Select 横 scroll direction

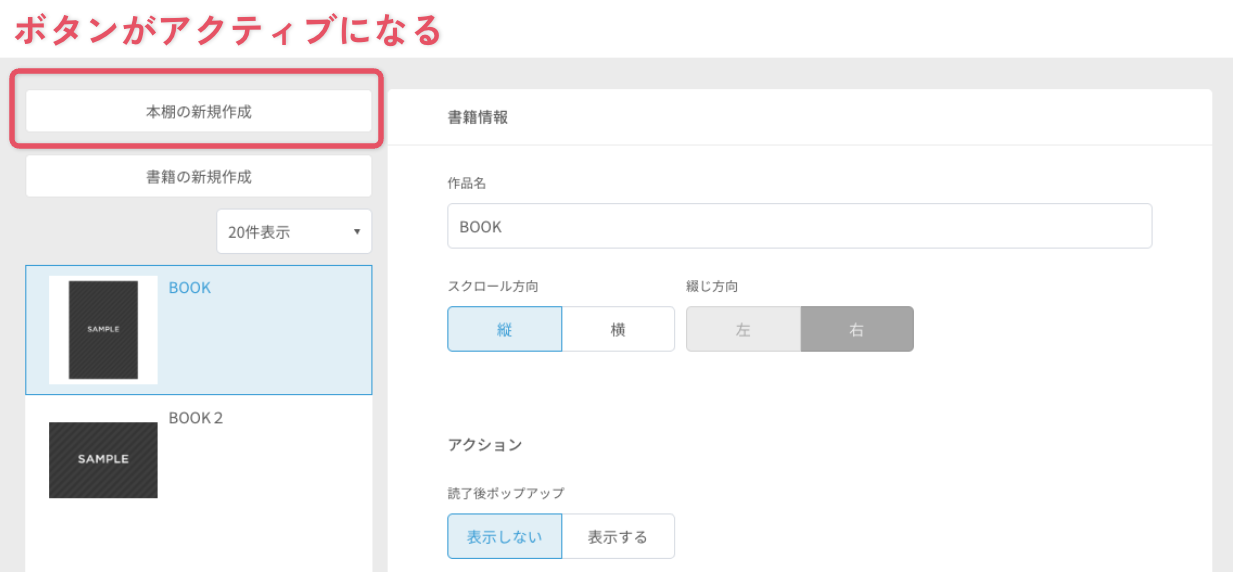pyautogui.click(x=618, y=329)
